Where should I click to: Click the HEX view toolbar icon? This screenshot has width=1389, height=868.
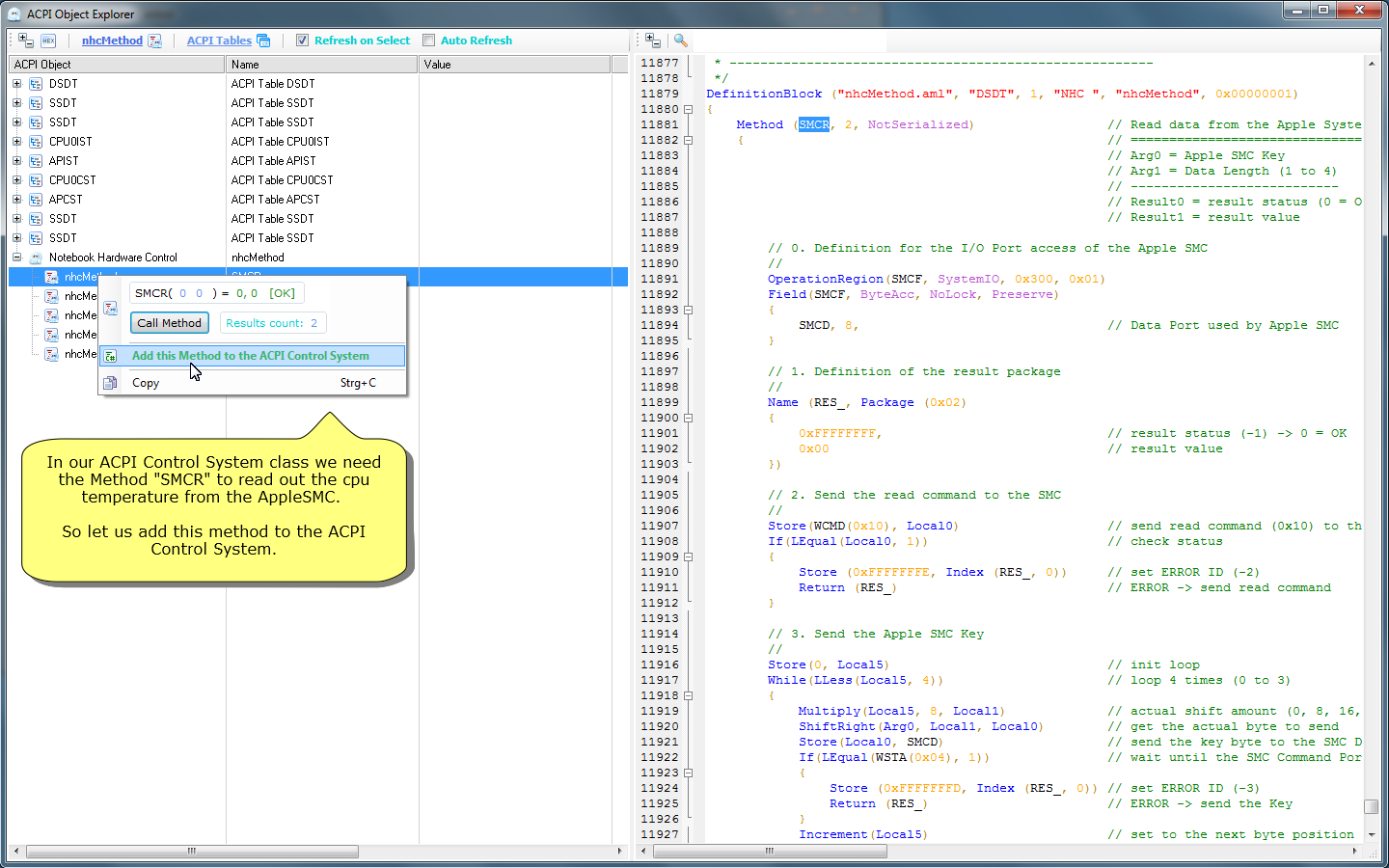coord(48,41)
